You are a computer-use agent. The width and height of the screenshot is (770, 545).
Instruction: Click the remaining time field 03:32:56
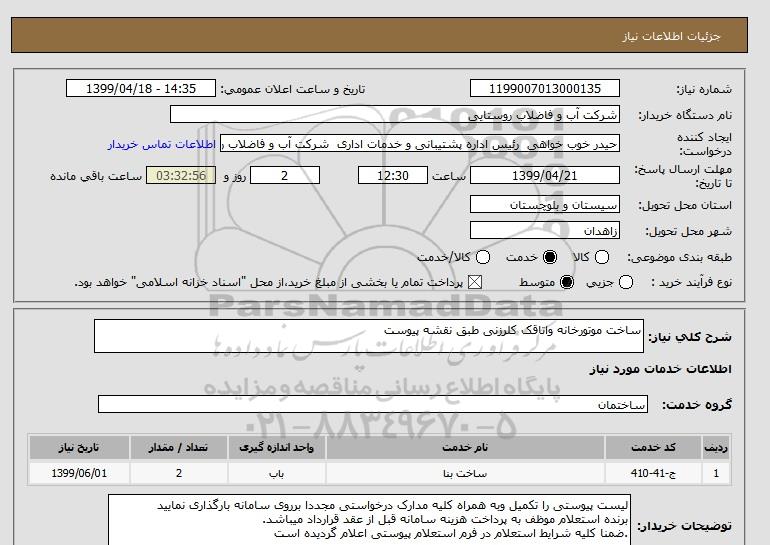tap(181, 175)
